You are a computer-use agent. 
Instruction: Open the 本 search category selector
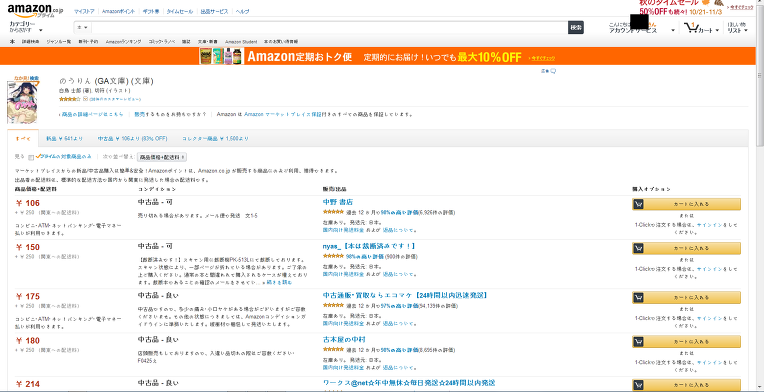pyautogui.click(x=83, y=27)
